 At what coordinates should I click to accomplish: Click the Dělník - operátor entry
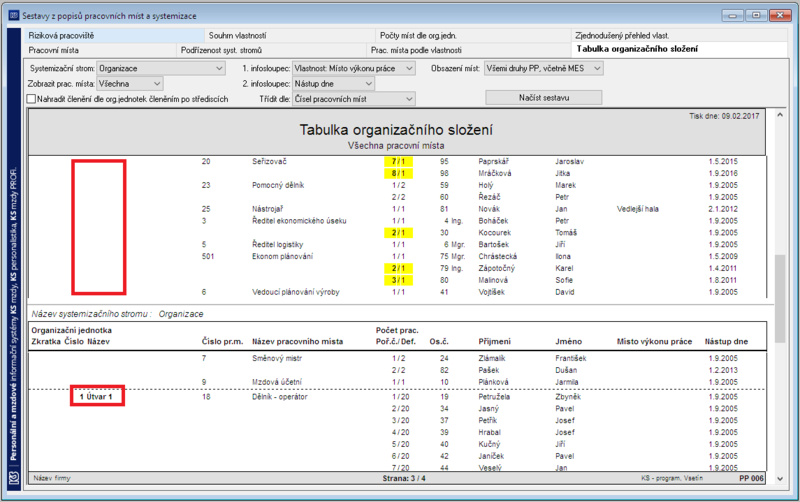point(280,397)
